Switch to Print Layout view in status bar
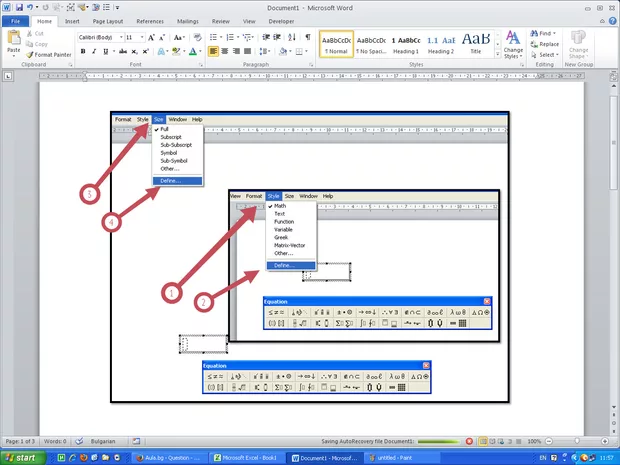The image size is (620, 465). coord(483,441)
